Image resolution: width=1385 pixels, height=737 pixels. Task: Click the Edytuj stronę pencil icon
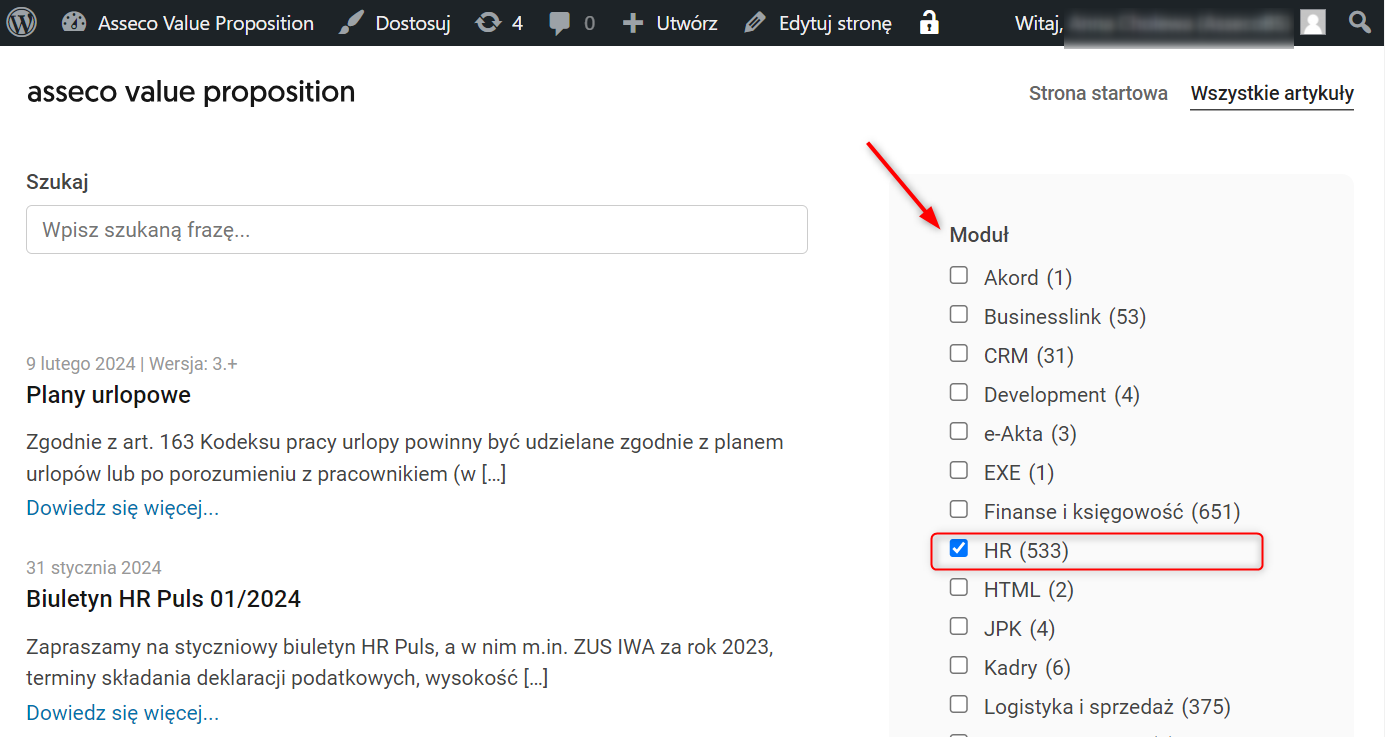point(756,22)
